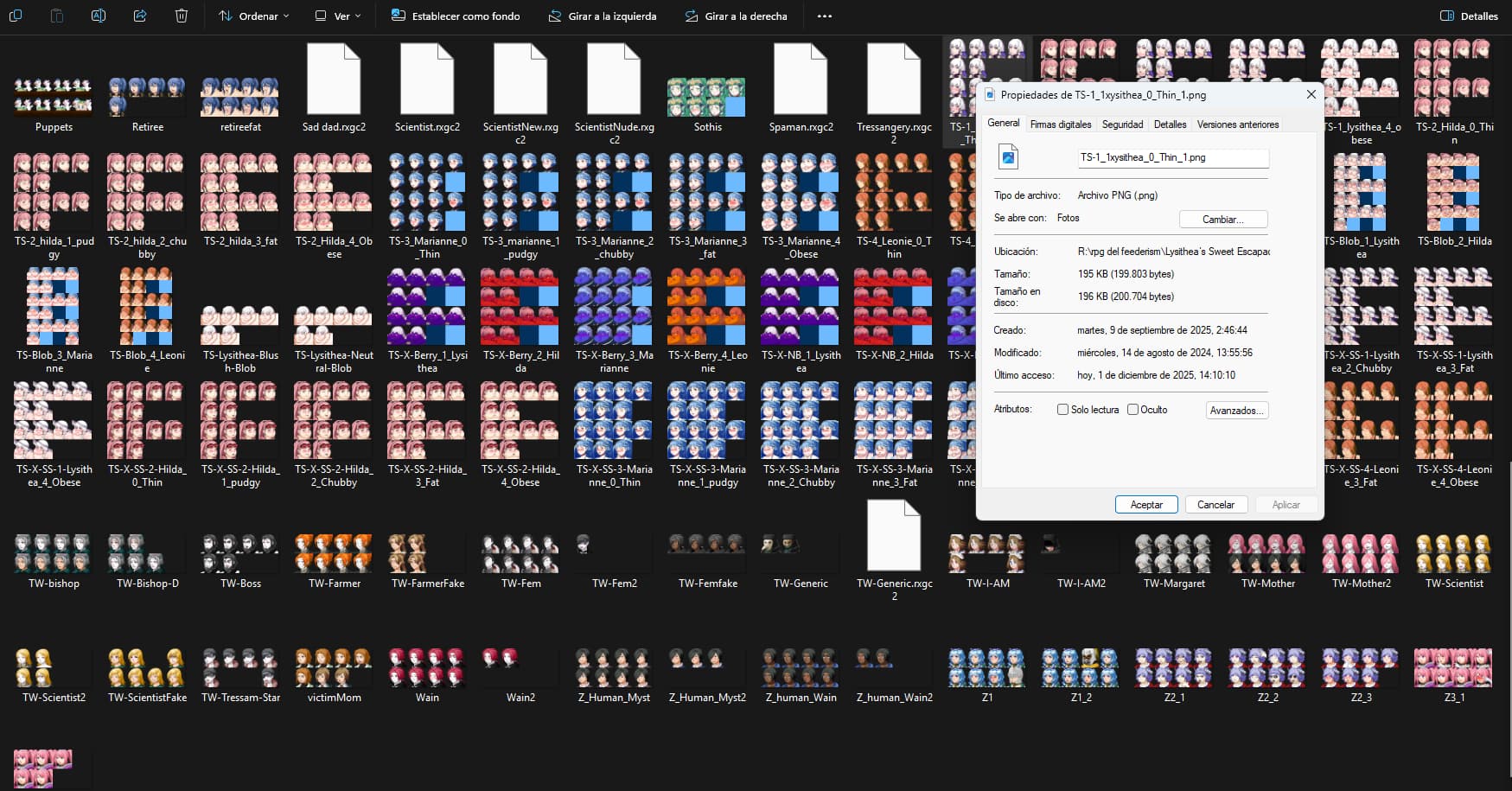Click the file name text field in Properties
Viewport: 1512px width, 791px height.
click(1172, 157)
